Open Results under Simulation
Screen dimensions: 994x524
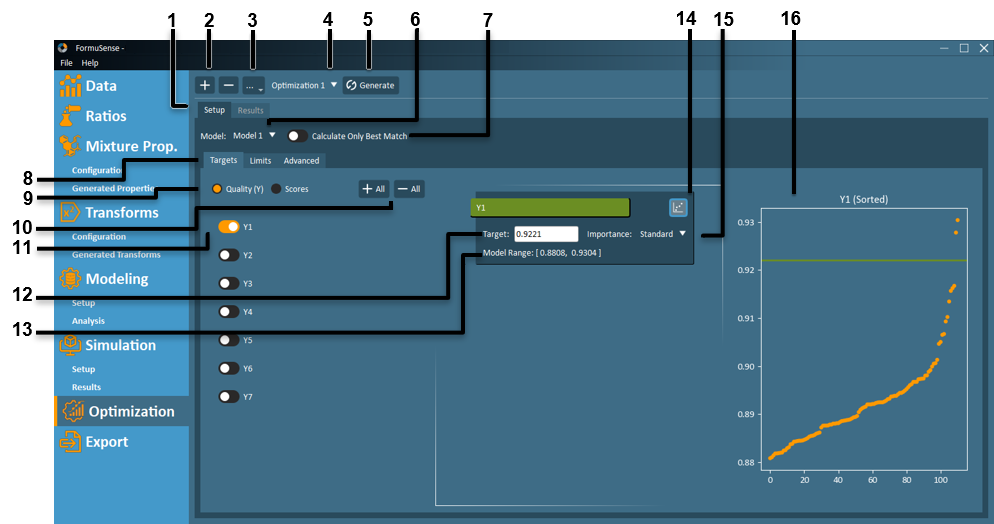click(86, 387)
